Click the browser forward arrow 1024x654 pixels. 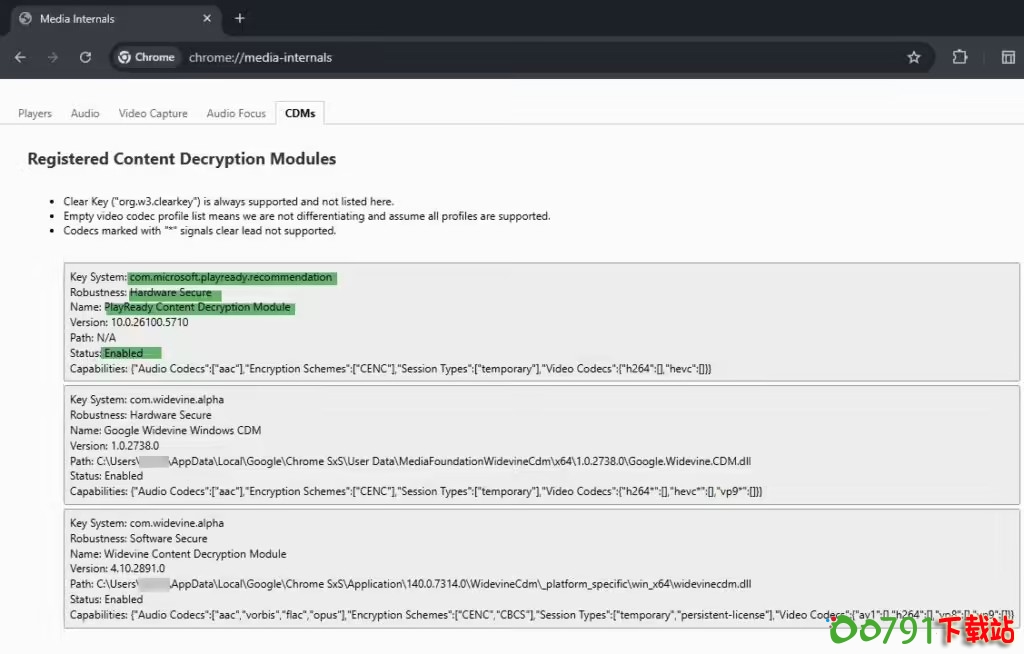point(53,57)
